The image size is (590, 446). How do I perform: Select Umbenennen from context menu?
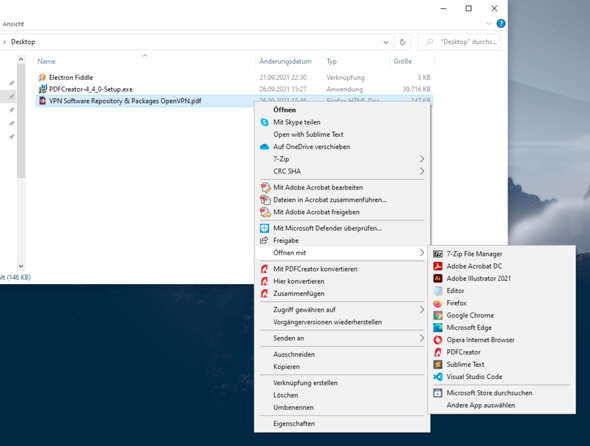pos(293,408)
